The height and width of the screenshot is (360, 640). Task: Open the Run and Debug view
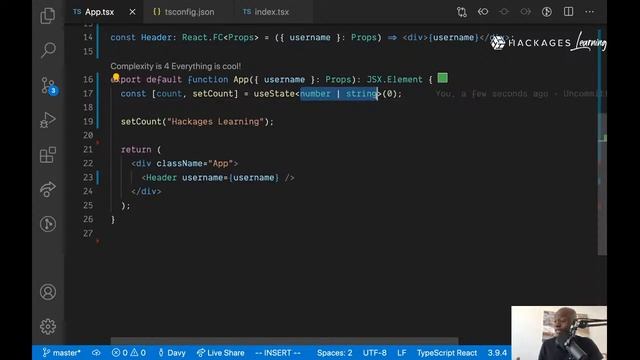(x=48, y=120)
